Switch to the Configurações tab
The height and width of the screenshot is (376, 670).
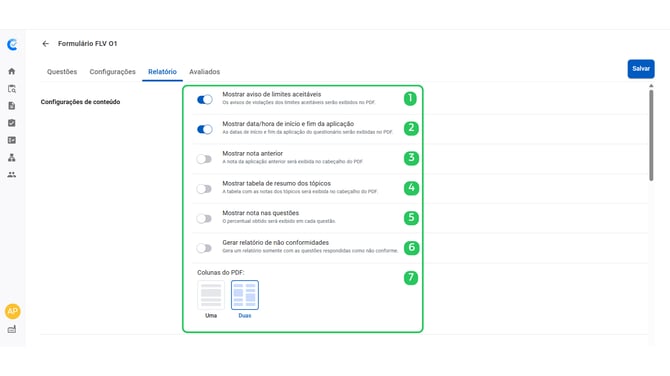pyautogui.click(x=112, y=72)
